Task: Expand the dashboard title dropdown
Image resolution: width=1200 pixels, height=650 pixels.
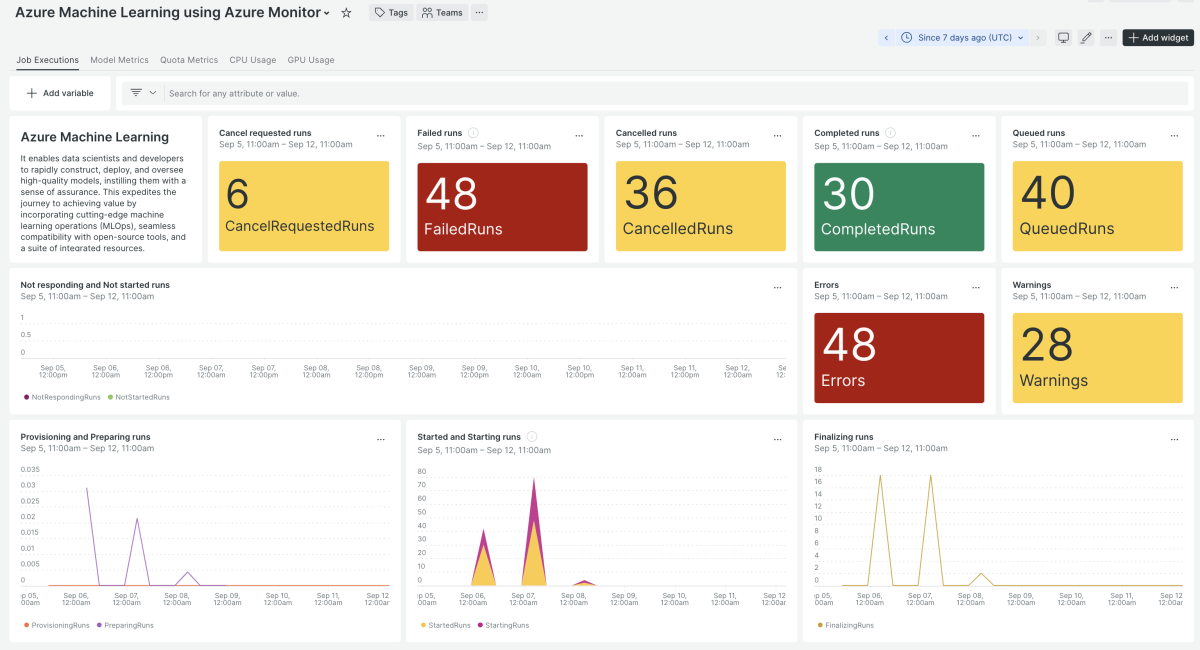Action: point(327,13)
